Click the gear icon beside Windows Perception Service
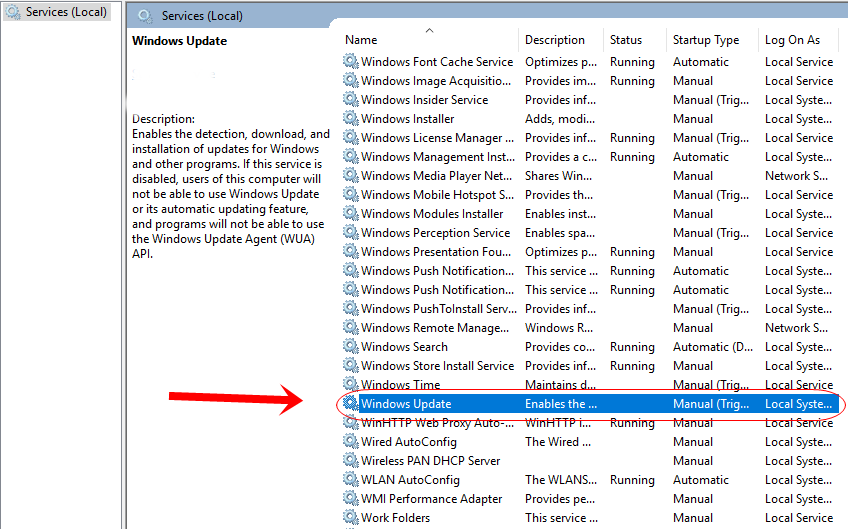848x529 pixels. 350,232
